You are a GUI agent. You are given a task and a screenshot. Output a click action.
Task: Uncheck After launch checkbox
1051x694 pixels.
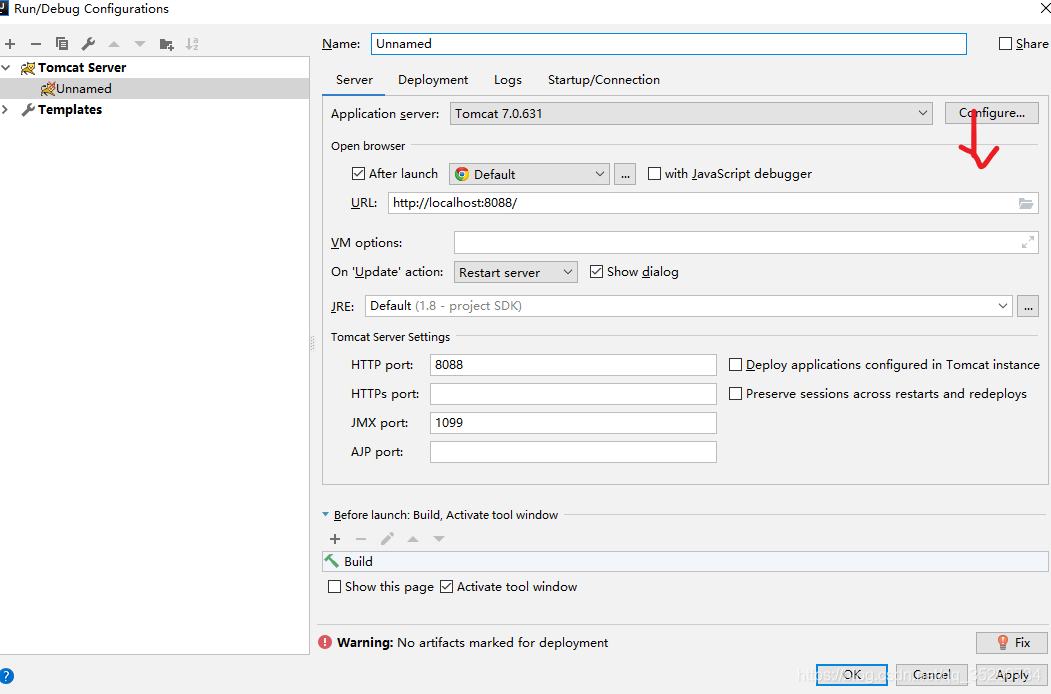tap(359, 174)
